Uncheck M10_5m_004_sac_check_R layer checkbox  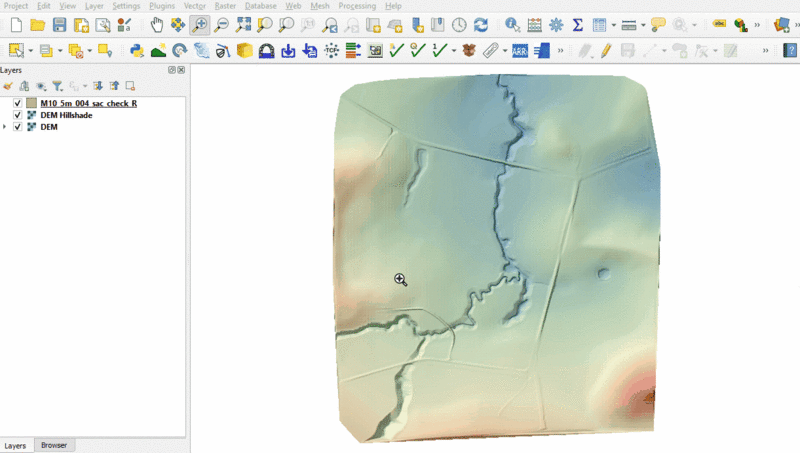click(x=18, y=103)
